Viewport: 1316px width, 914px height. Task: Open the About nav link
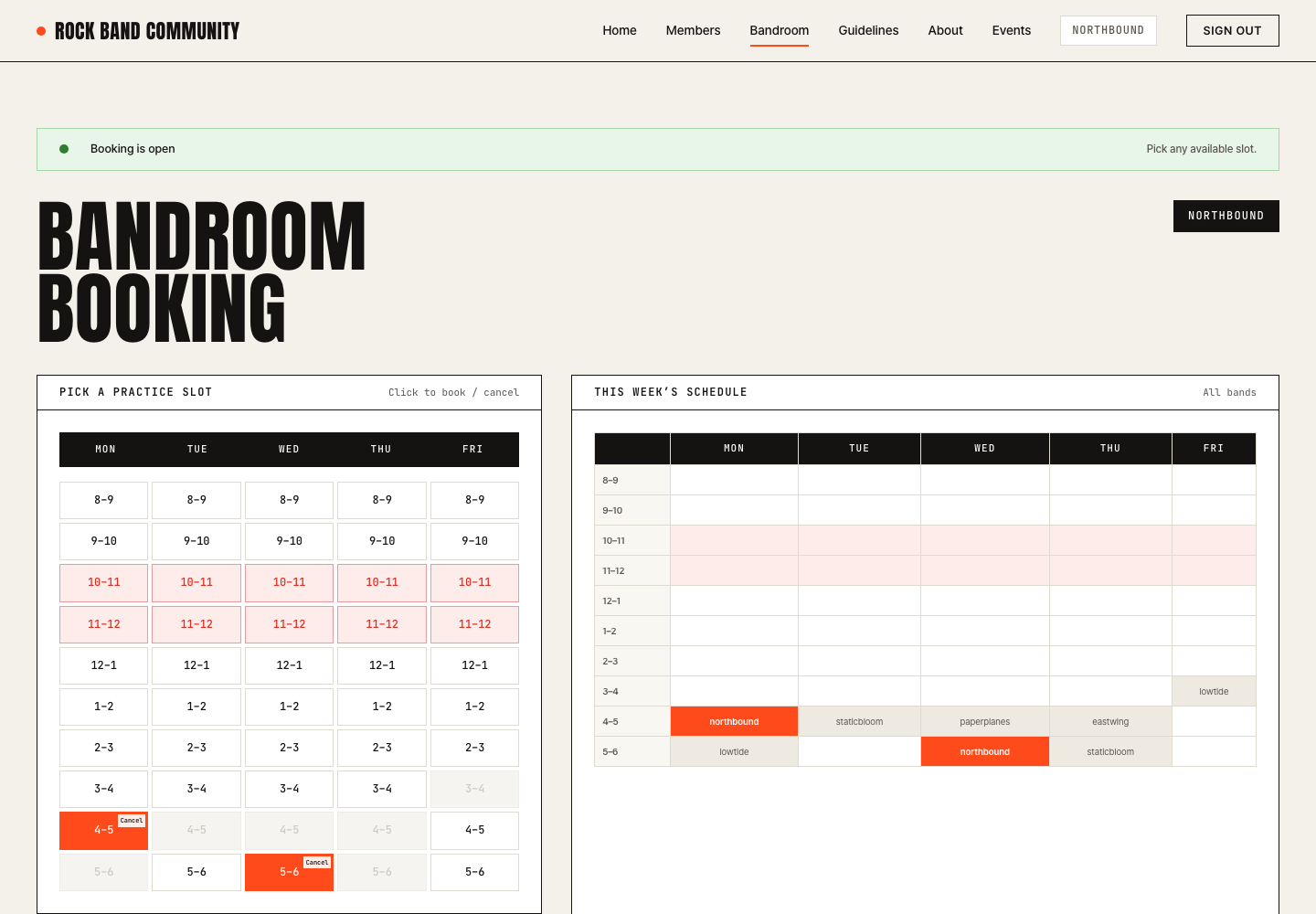click(946, 30)
